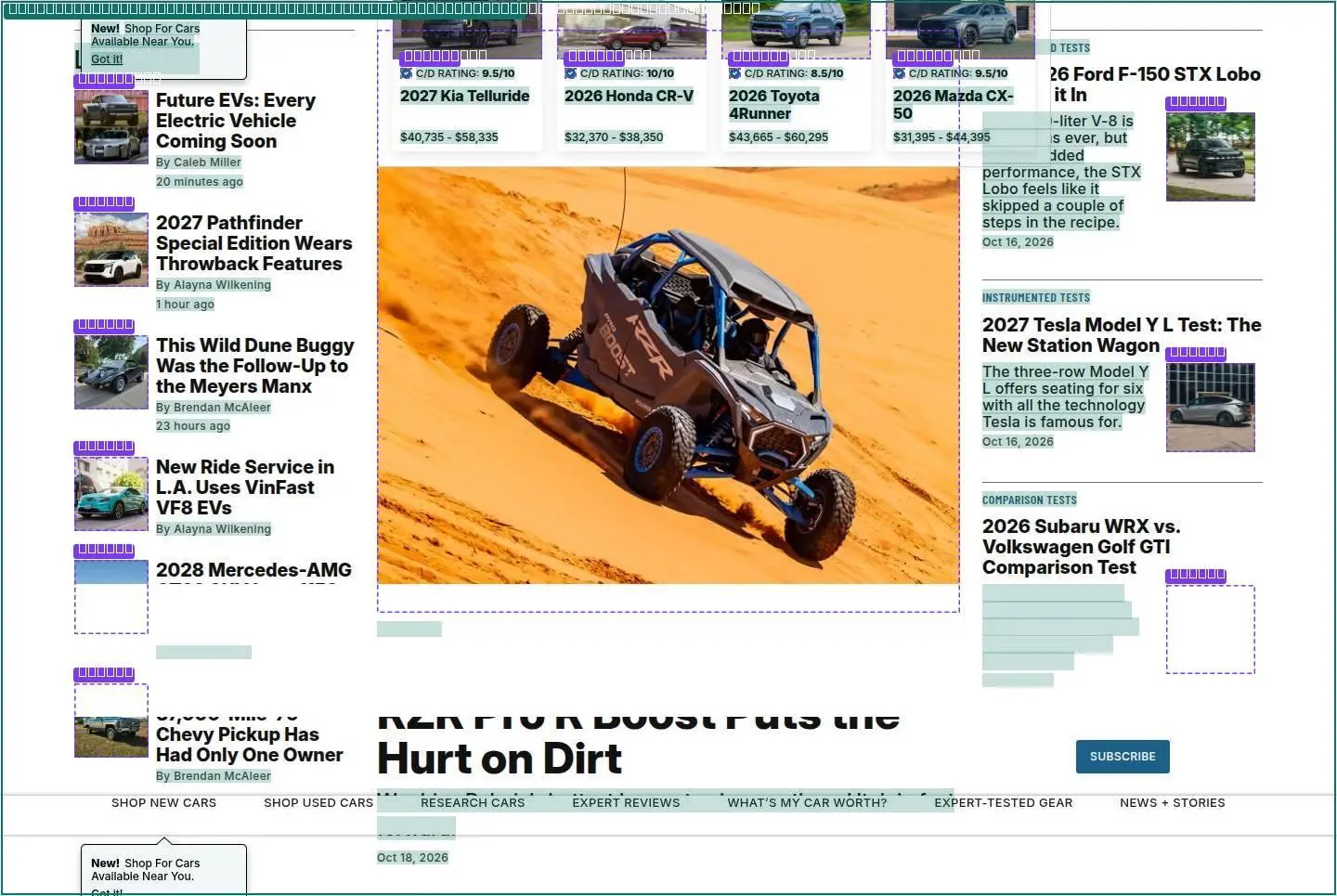Open the Expert-Tested Gear menu item
Viewport: 1337px width, 896px height.
[1004, 803]
